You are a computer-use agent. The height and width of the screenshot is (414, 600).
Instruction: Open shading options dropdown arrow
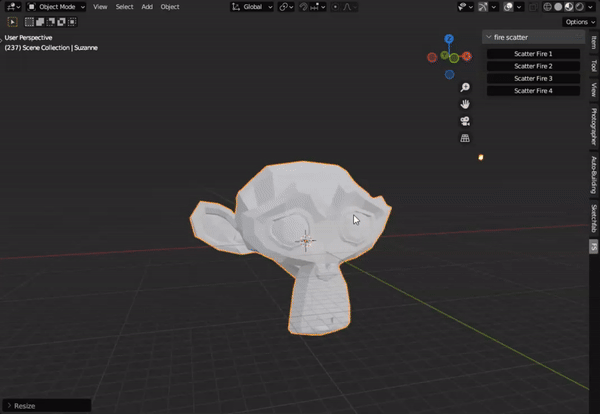(590, 7)
